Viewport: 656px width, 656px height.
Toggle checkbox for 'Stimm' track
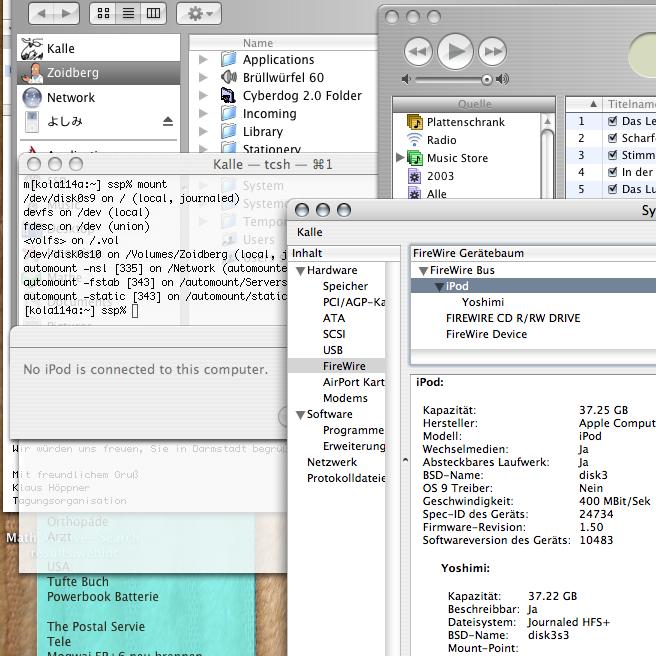(x=612, y=155)
